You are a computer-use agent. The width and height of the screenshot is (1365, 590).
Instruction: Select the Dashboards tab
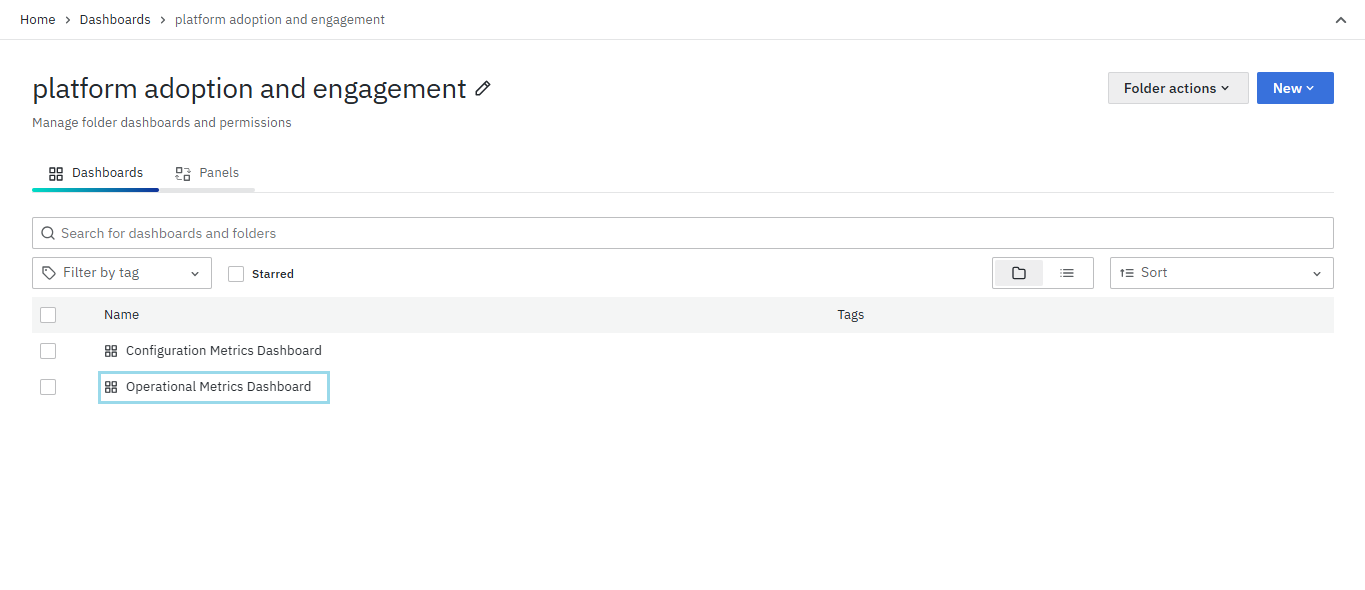[x=96, y=173]
